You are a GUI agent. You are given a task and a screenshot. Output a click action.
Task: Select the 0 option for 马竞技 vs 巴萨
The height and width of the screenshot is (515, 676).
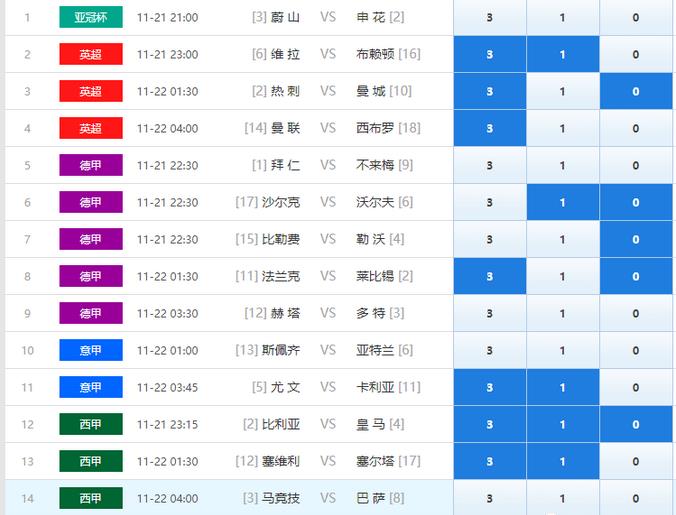(x=636, y=498)
